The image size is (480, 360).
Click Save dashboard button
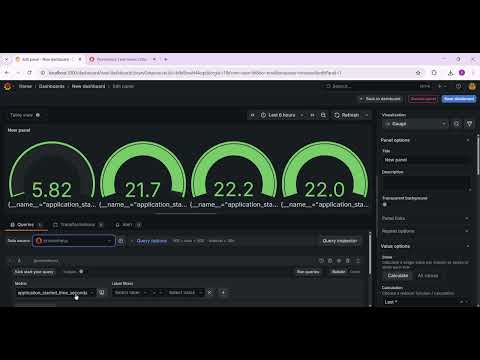tap(459, 99)
